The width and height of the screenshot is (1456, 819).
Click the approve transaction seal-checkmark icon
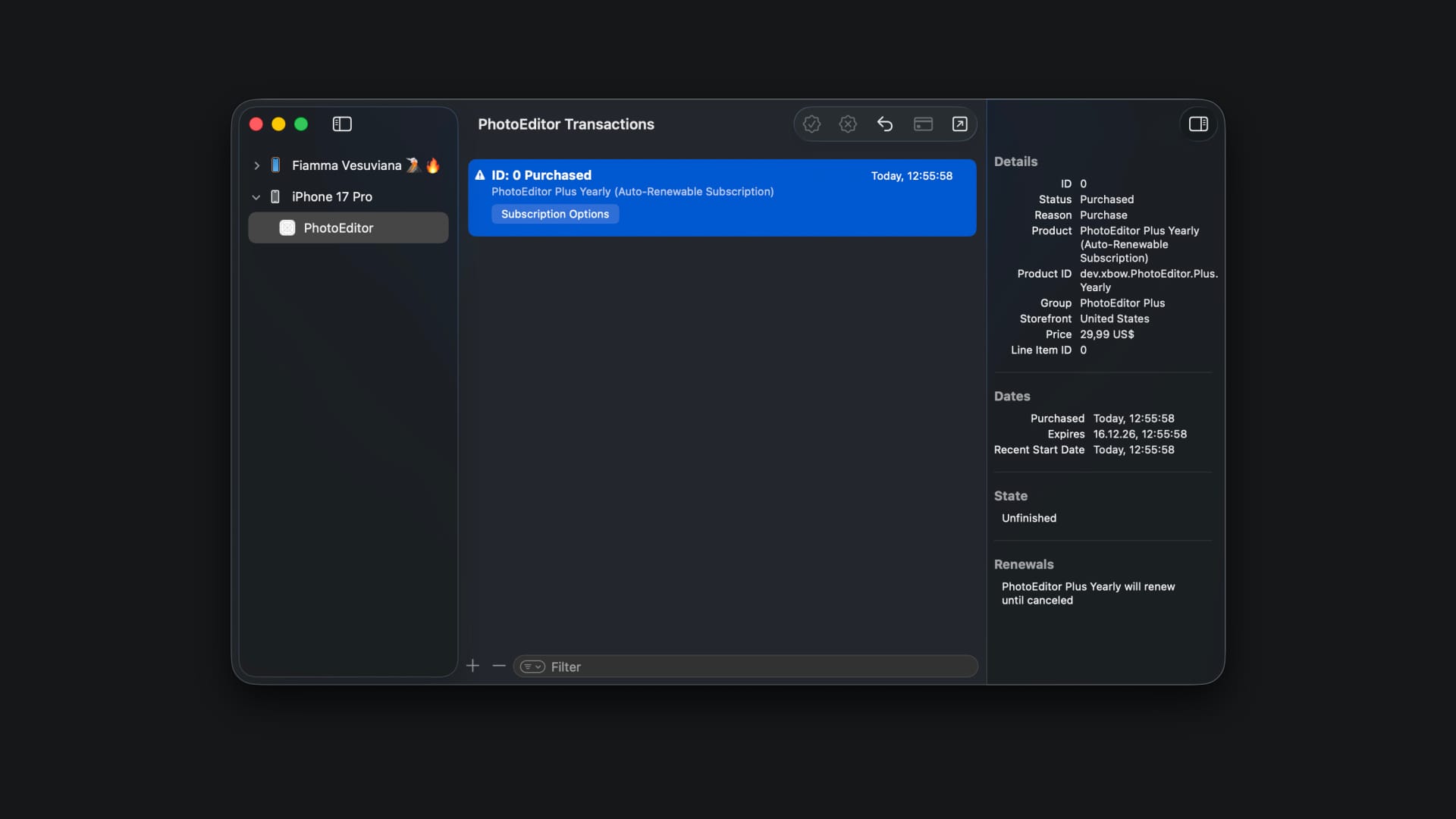point(811,124)
